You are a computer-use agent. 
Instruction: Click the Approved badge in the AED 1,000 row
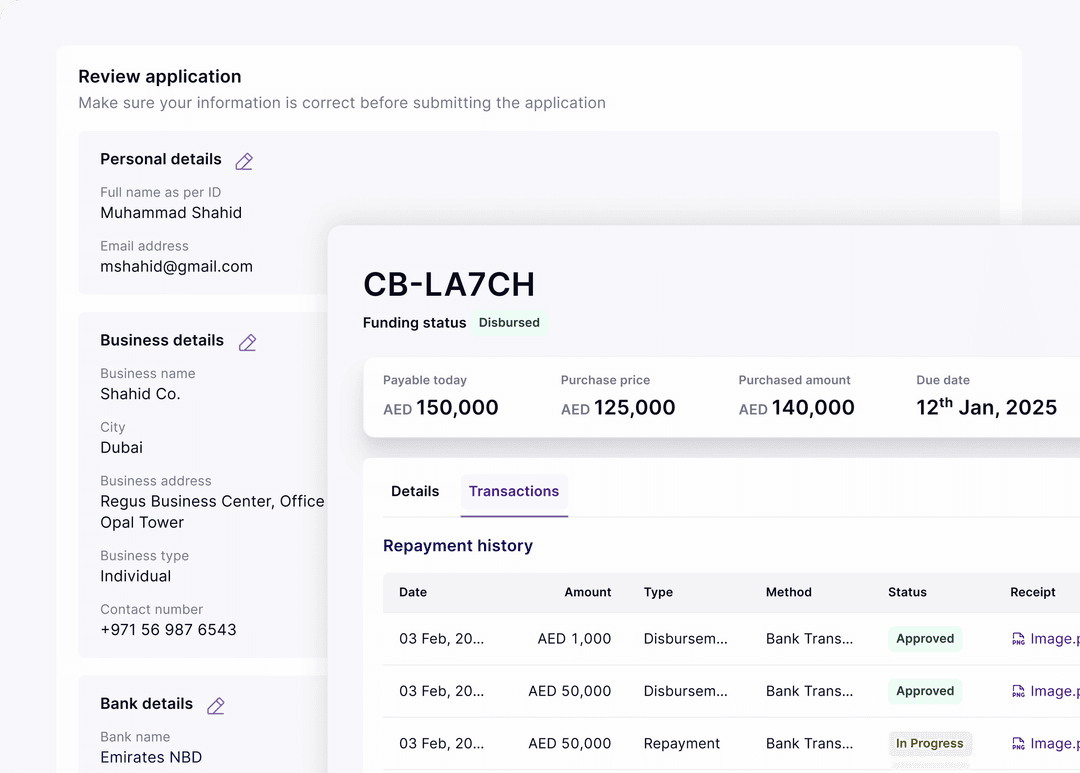[925, 639]
